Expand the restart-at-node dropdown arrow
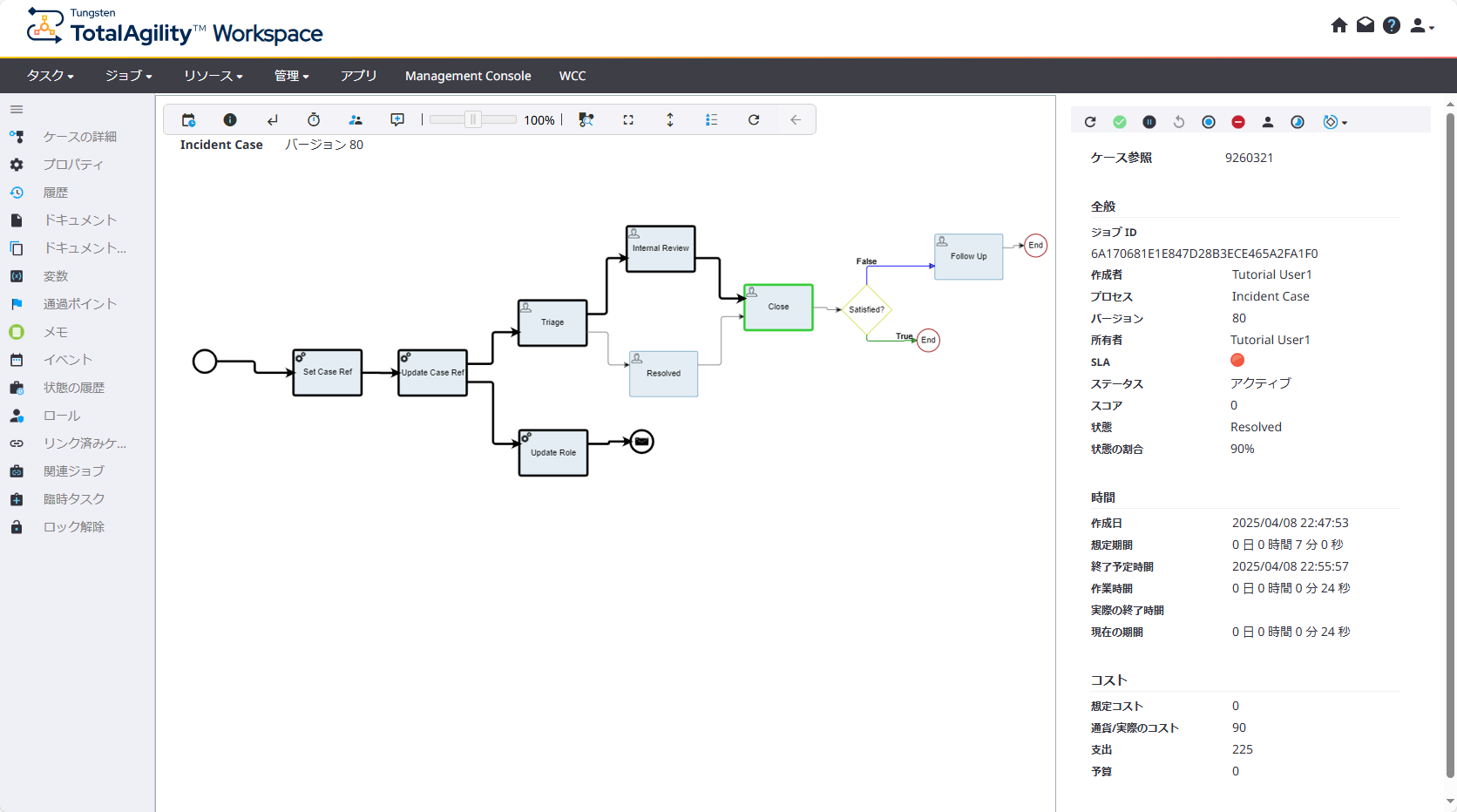Image resolution: width=1457 pixels, height=812 pixels. 1345,123
